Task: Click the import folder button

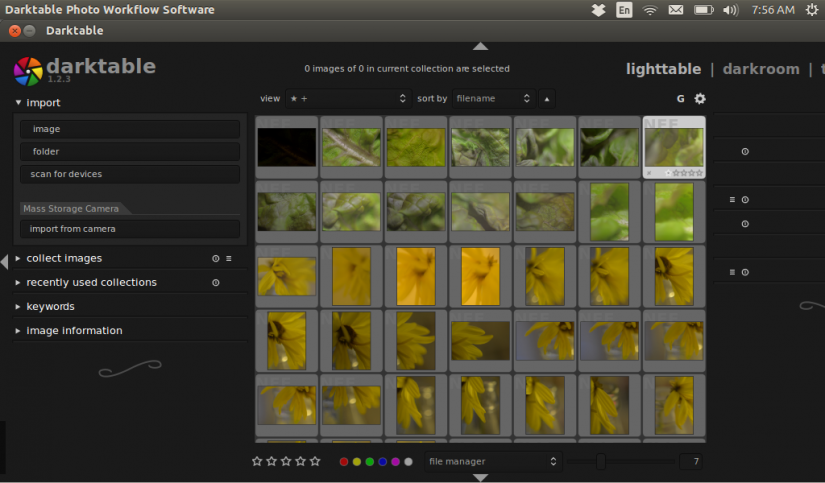Action: 129,152
